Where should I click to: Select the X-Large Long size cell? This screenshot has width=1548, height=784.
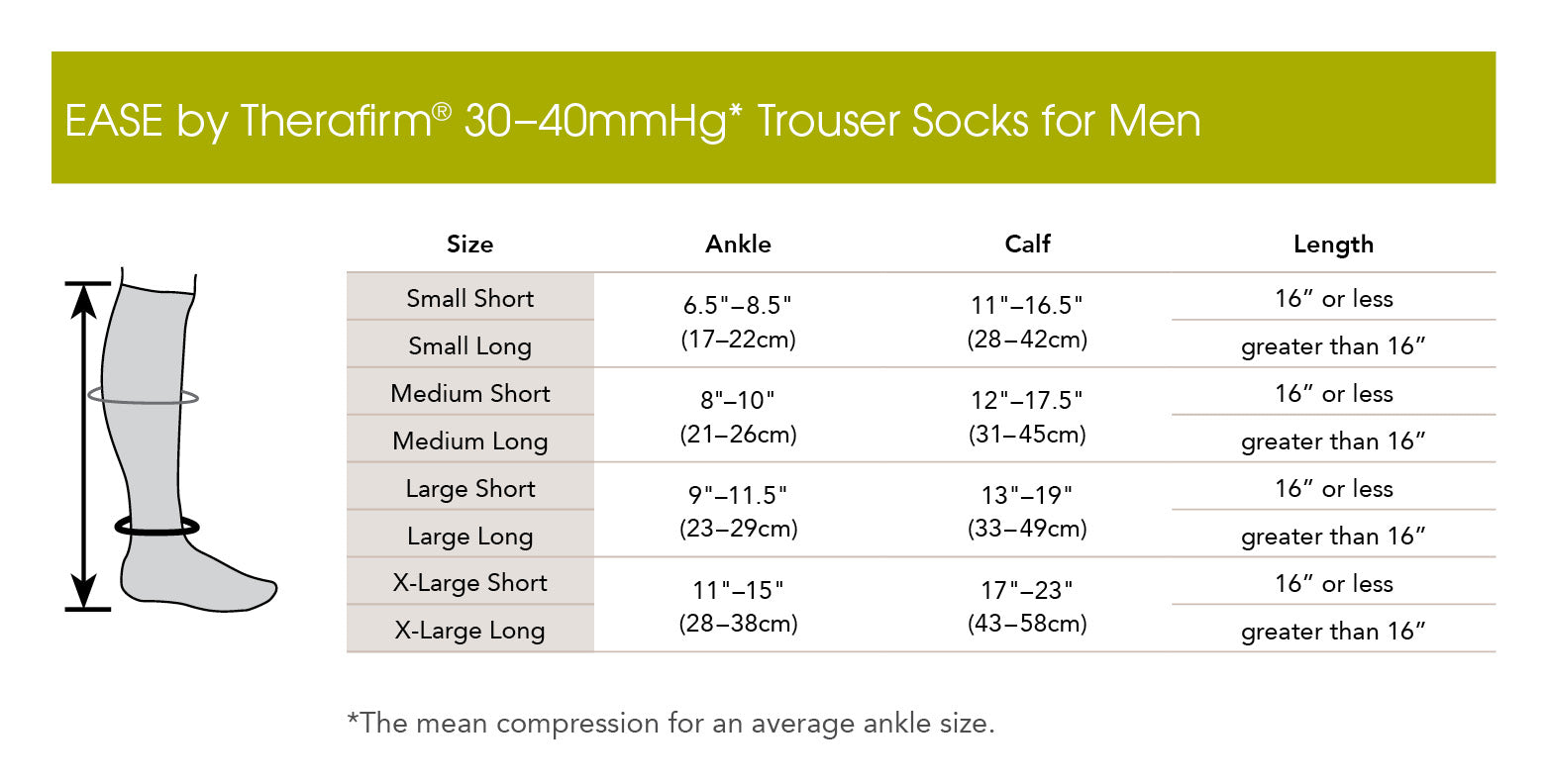pyautogui.click(x=470, y=630)
